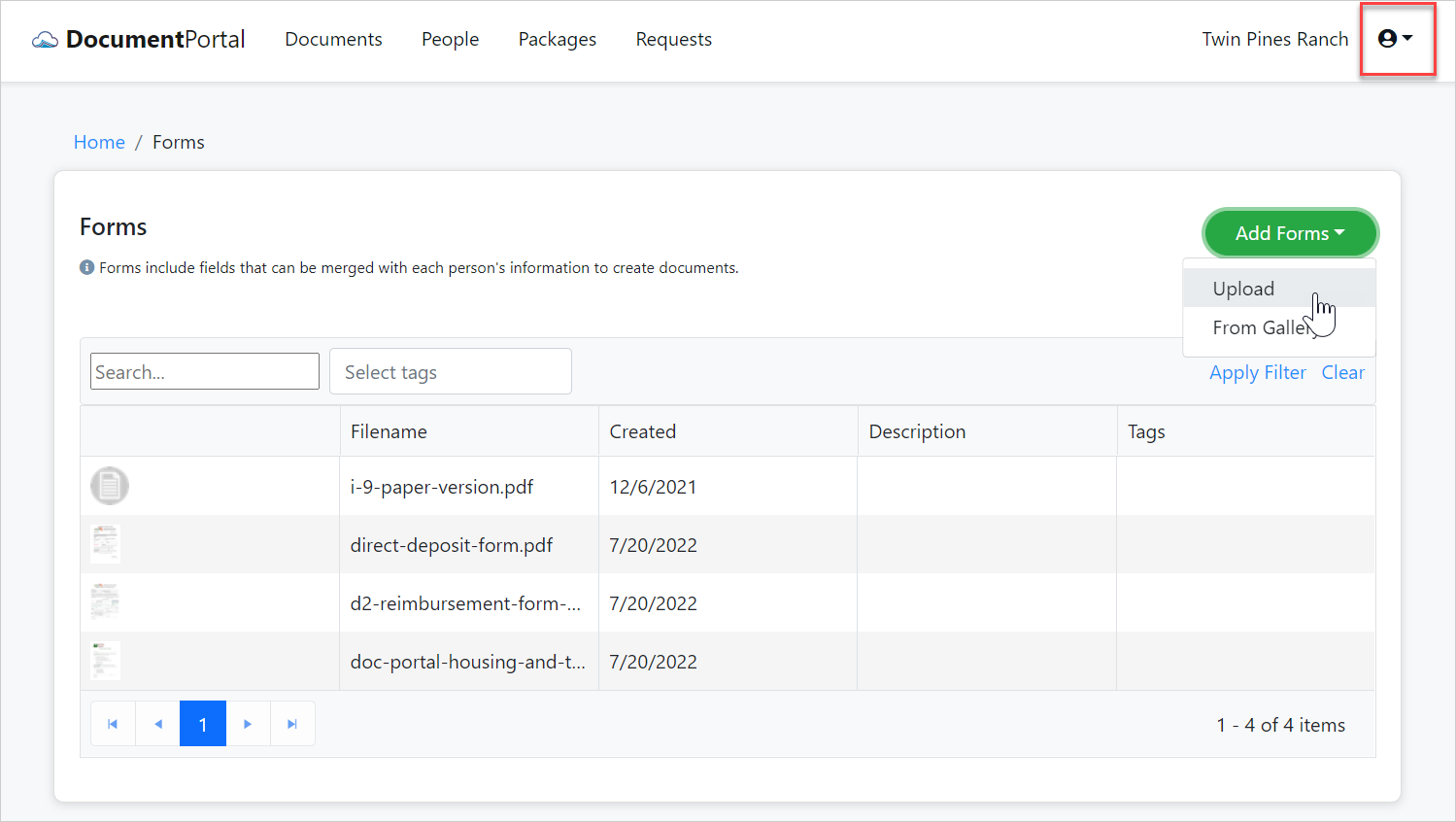Click the next page arrow icon
1456x822 pixels.
[248, 723]
